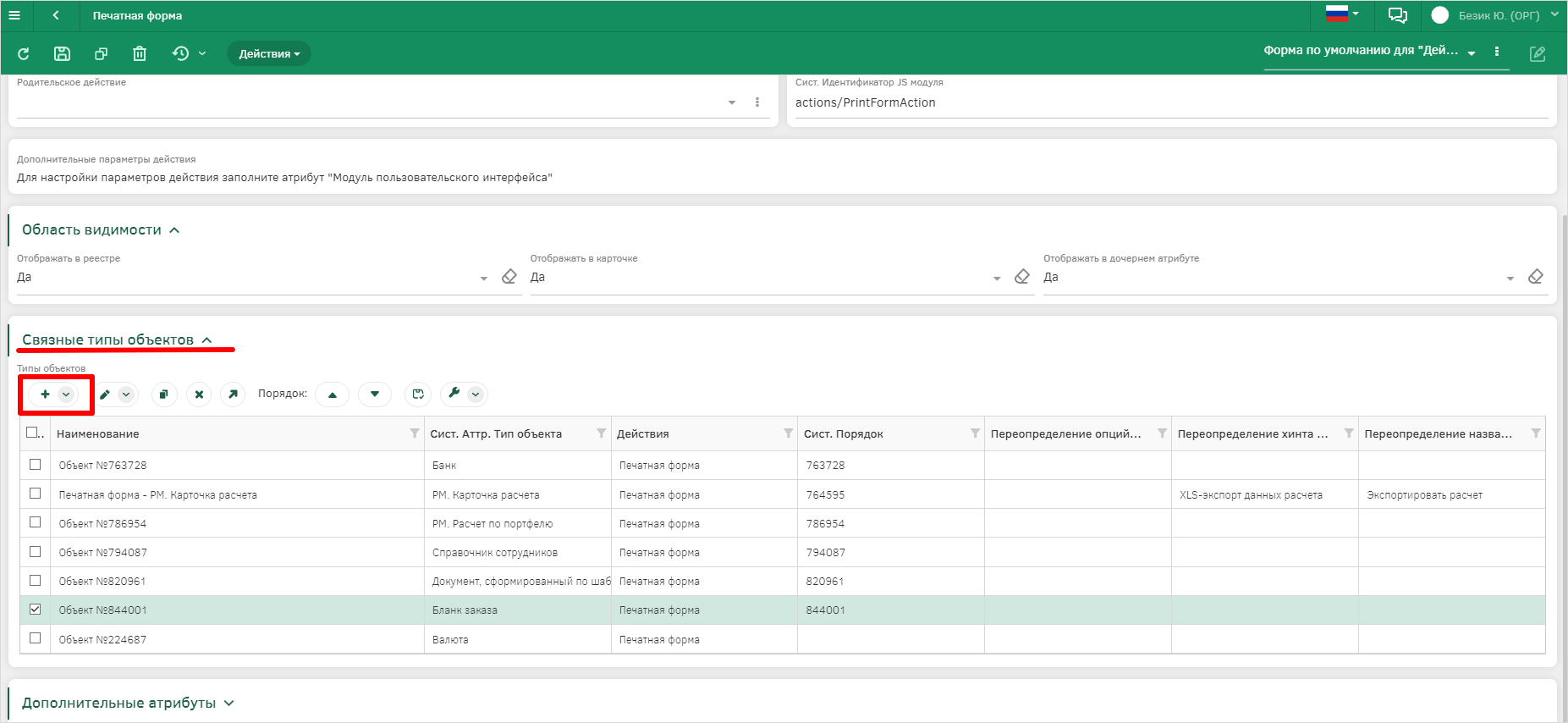1568x723 pixels.
Task: Filter the Сист. Порядок column
Action: 975,433
